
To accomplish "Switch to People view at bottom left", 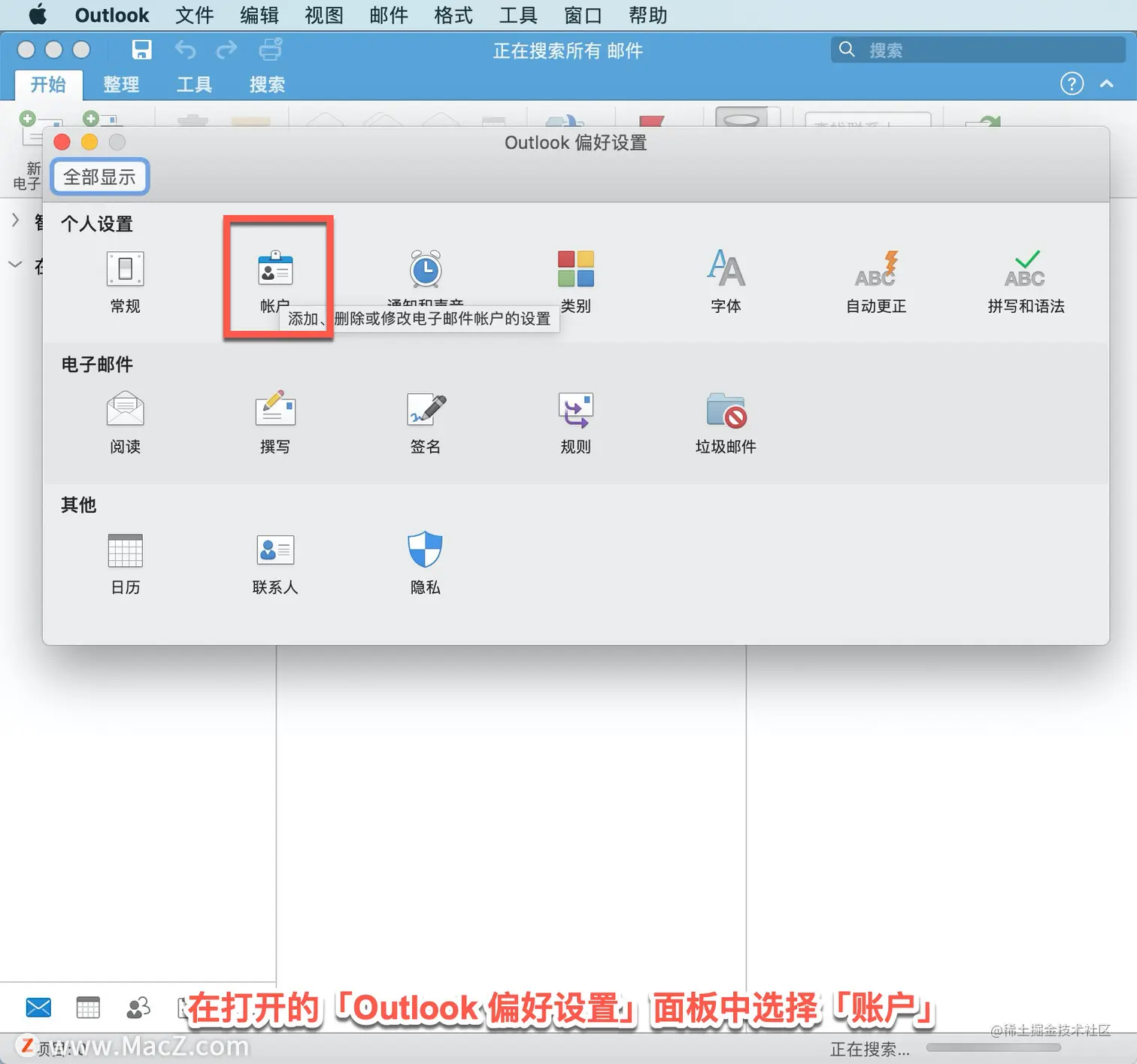I will point(138,1008).
